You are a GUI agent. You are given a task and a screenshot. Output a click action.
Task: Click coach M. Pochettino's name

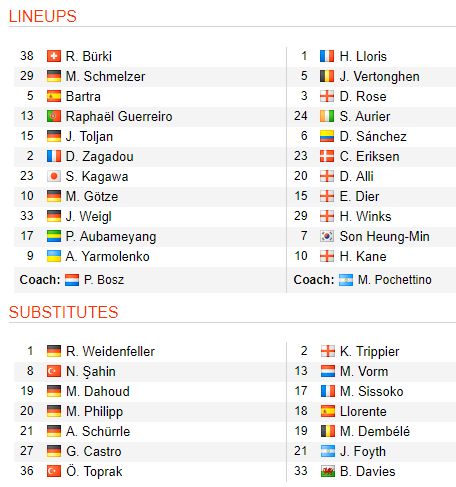point(394,280)
